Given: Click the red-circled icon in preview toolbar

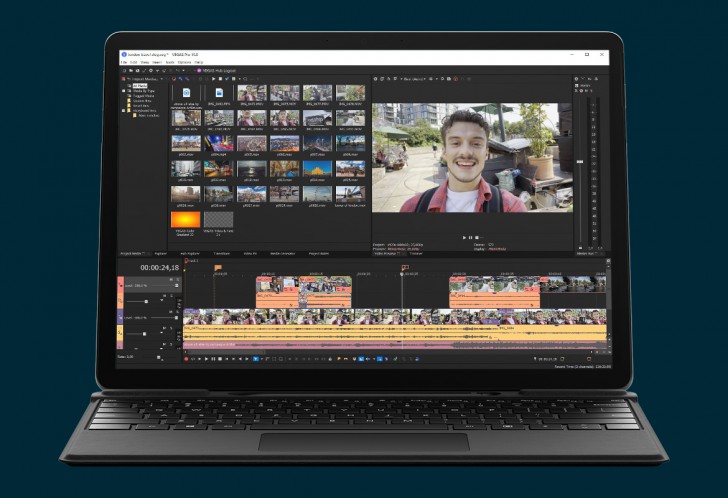Looking at the screenshot, I should point(455,79).
